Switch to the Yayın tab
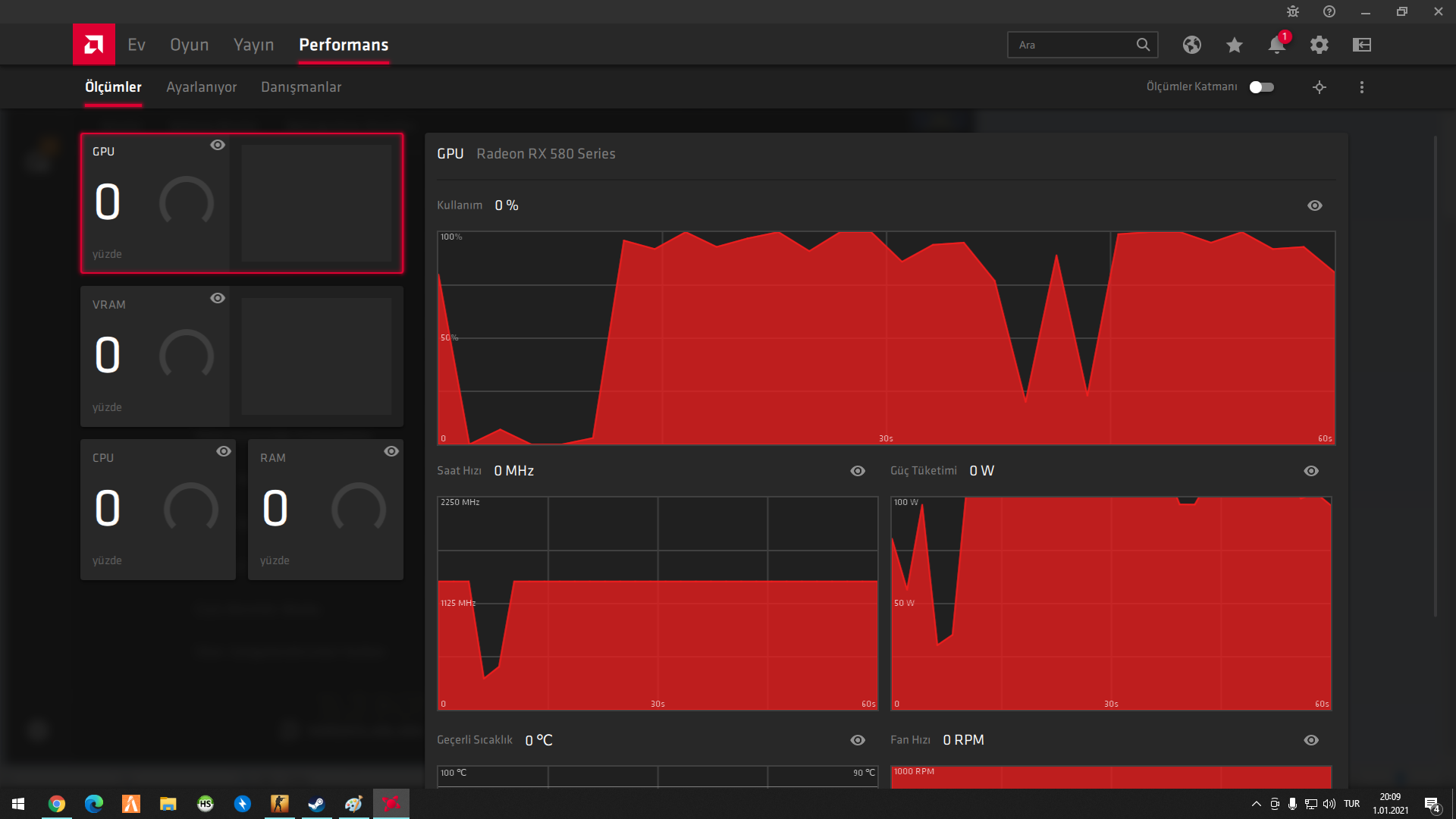The height and width of the screenshot is (819, 1456). (x=254, y=45)
